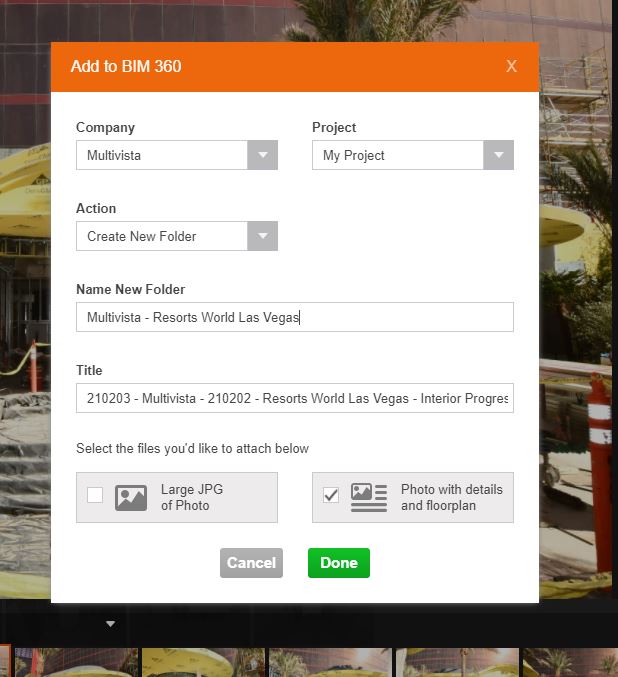618x677 pixels.
Task: Click the 'Title' label
Action: pos(89,370)
